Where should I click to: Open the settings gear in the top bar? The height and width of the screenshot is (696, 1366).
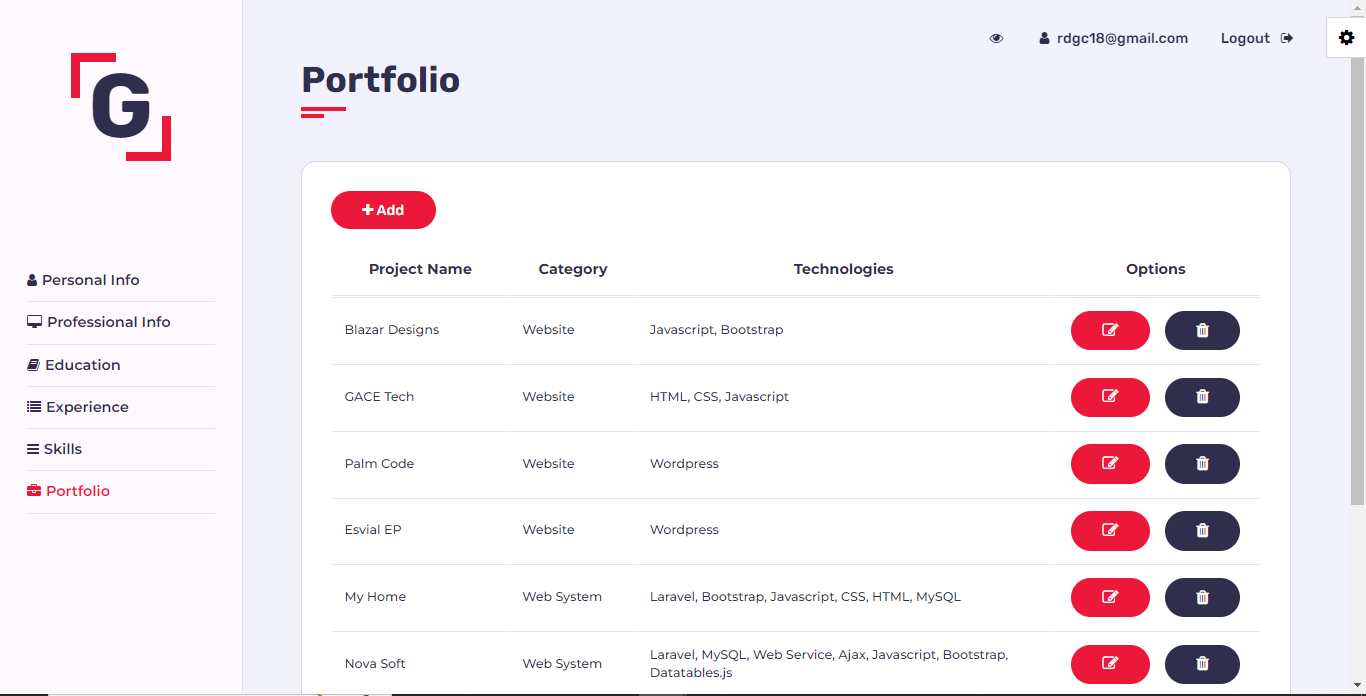[1346, 37]
